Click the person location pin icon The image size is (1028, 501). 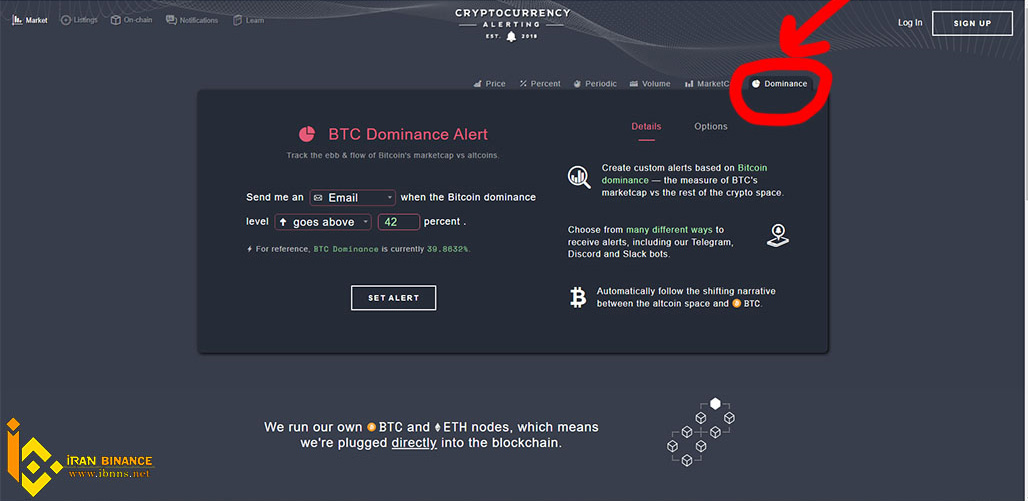pos(778,235)
